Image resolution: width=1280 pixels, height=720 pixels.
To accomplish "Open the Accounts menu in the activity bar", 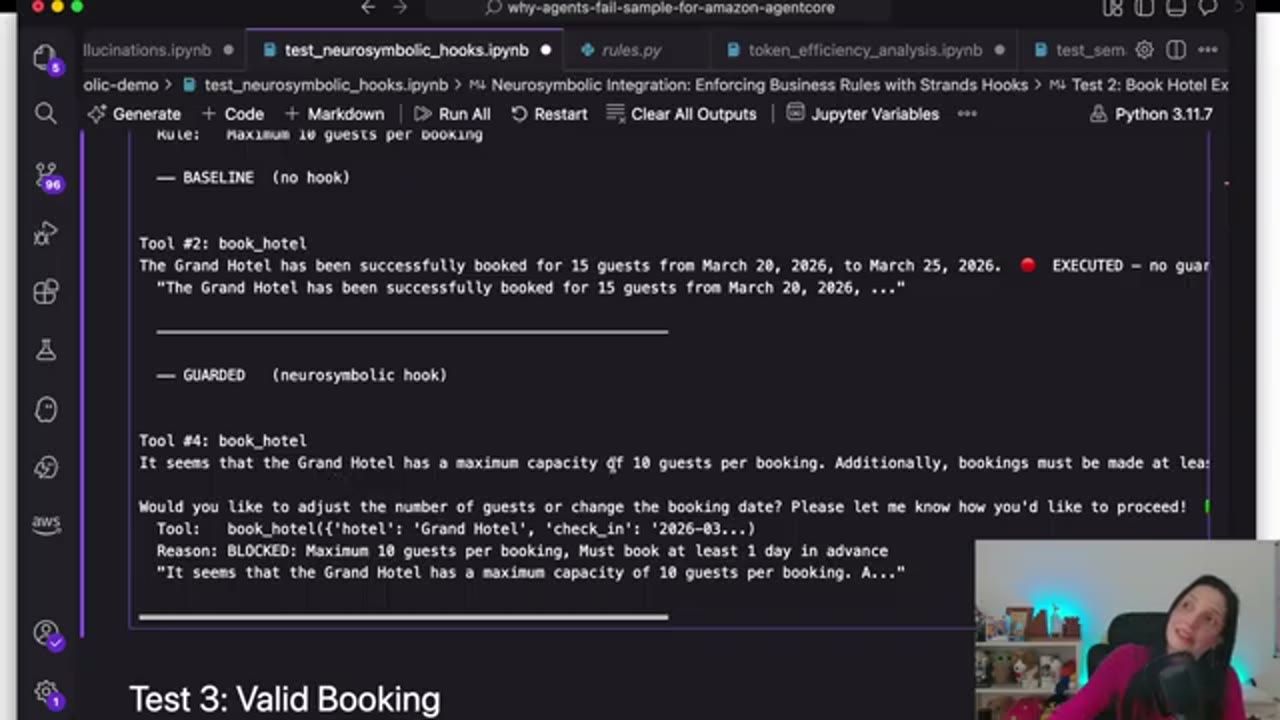I will (x=46, y=633).
